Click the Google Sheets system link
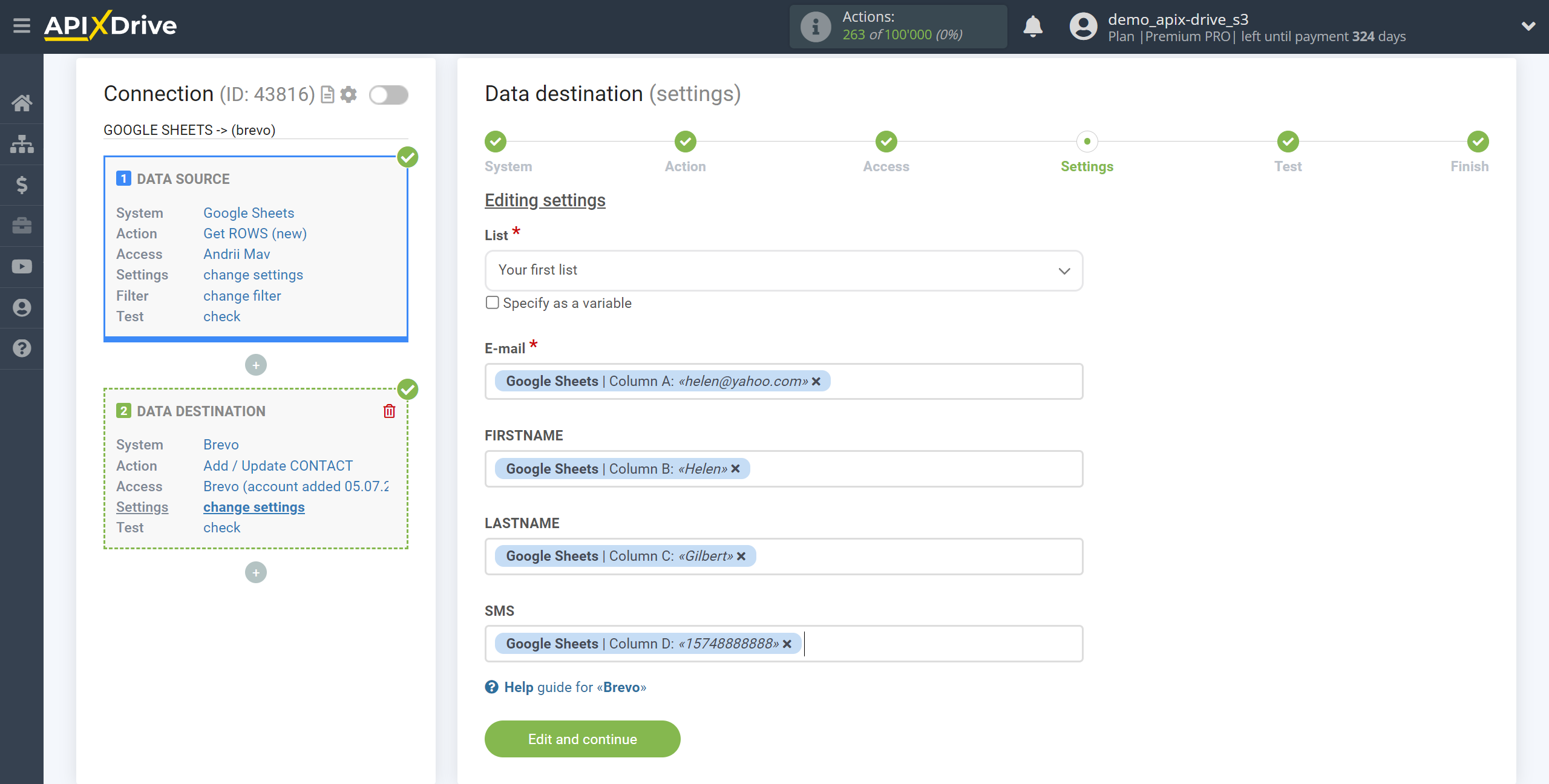The image size is (1549, 784). click(249, 213)
